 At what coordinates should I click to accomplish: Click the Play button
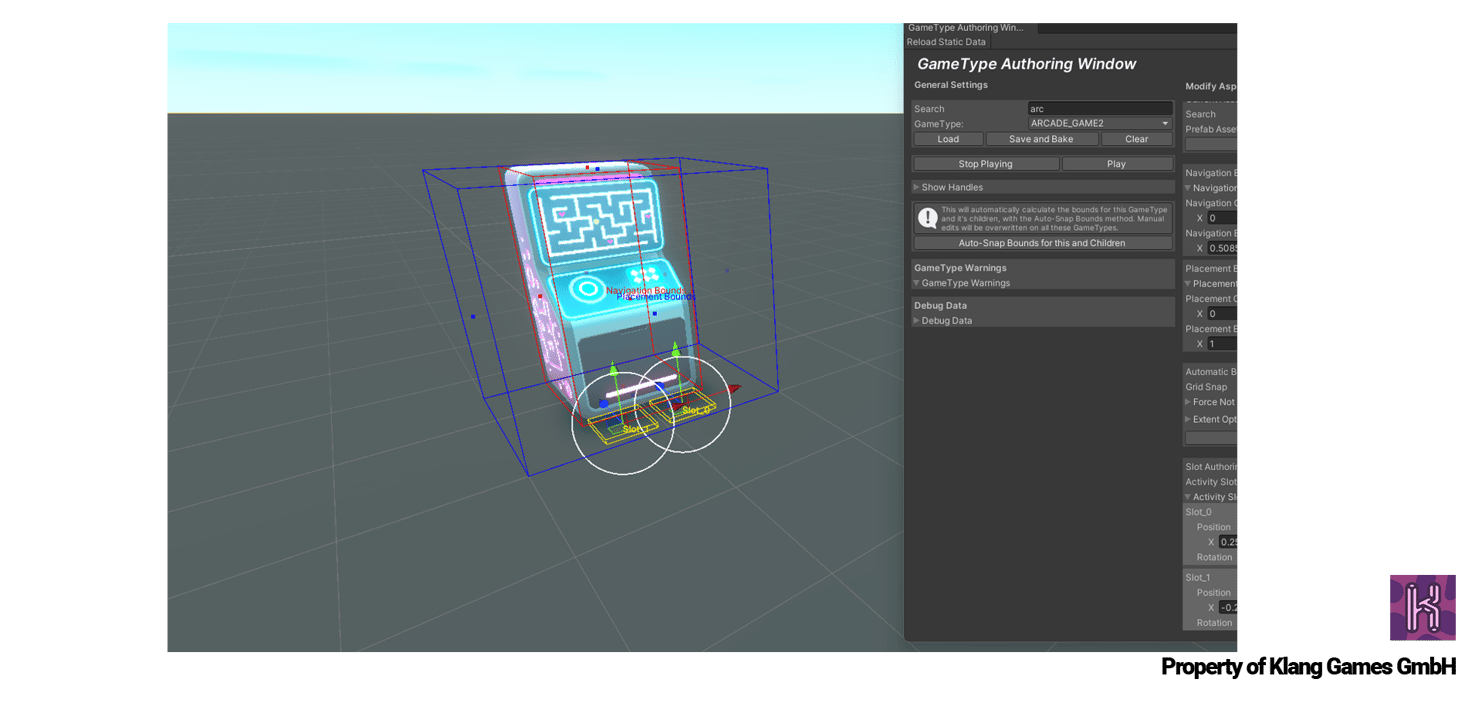[x=1117, y=164]
